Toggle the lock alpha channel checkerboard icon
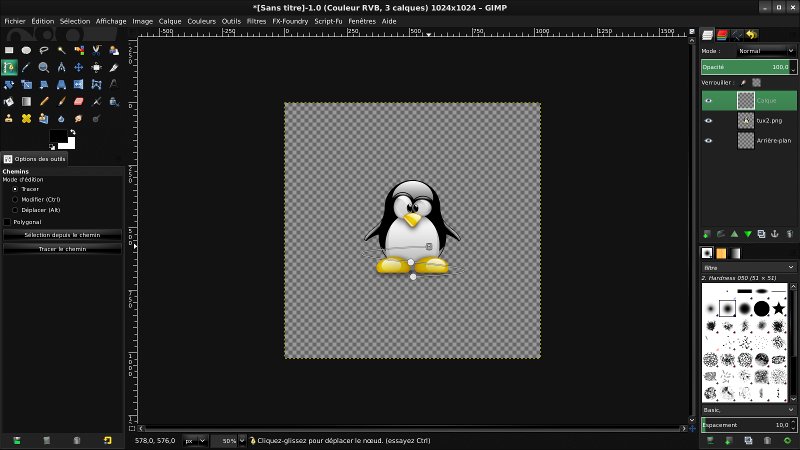The height and width of the screenshot is (450, 800). pos(757,83)
